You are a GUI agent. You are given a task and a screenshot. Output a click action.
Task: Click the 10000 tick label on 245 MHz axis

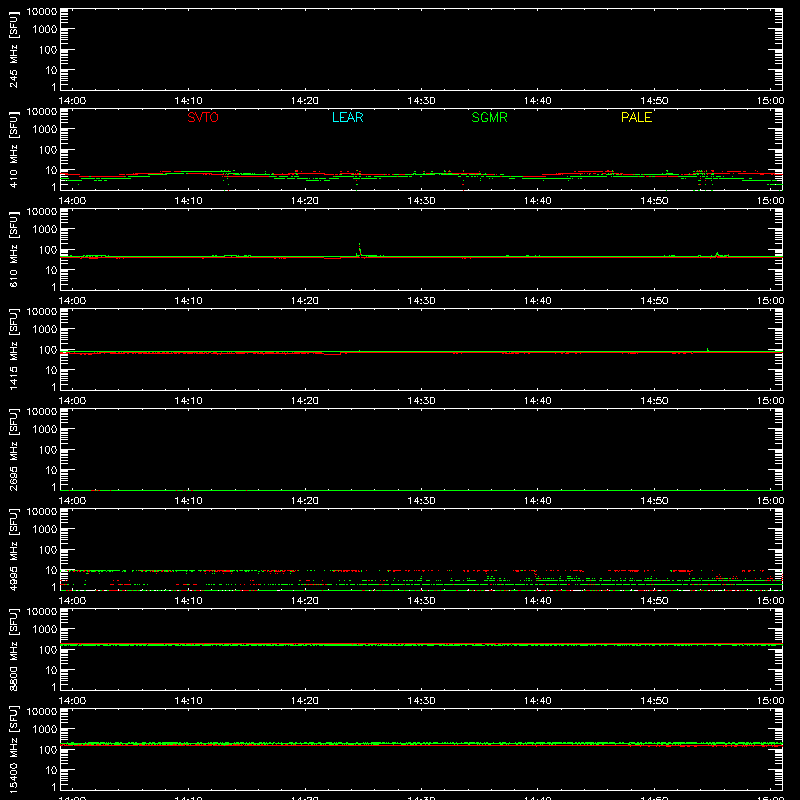(x=42, y=12)
